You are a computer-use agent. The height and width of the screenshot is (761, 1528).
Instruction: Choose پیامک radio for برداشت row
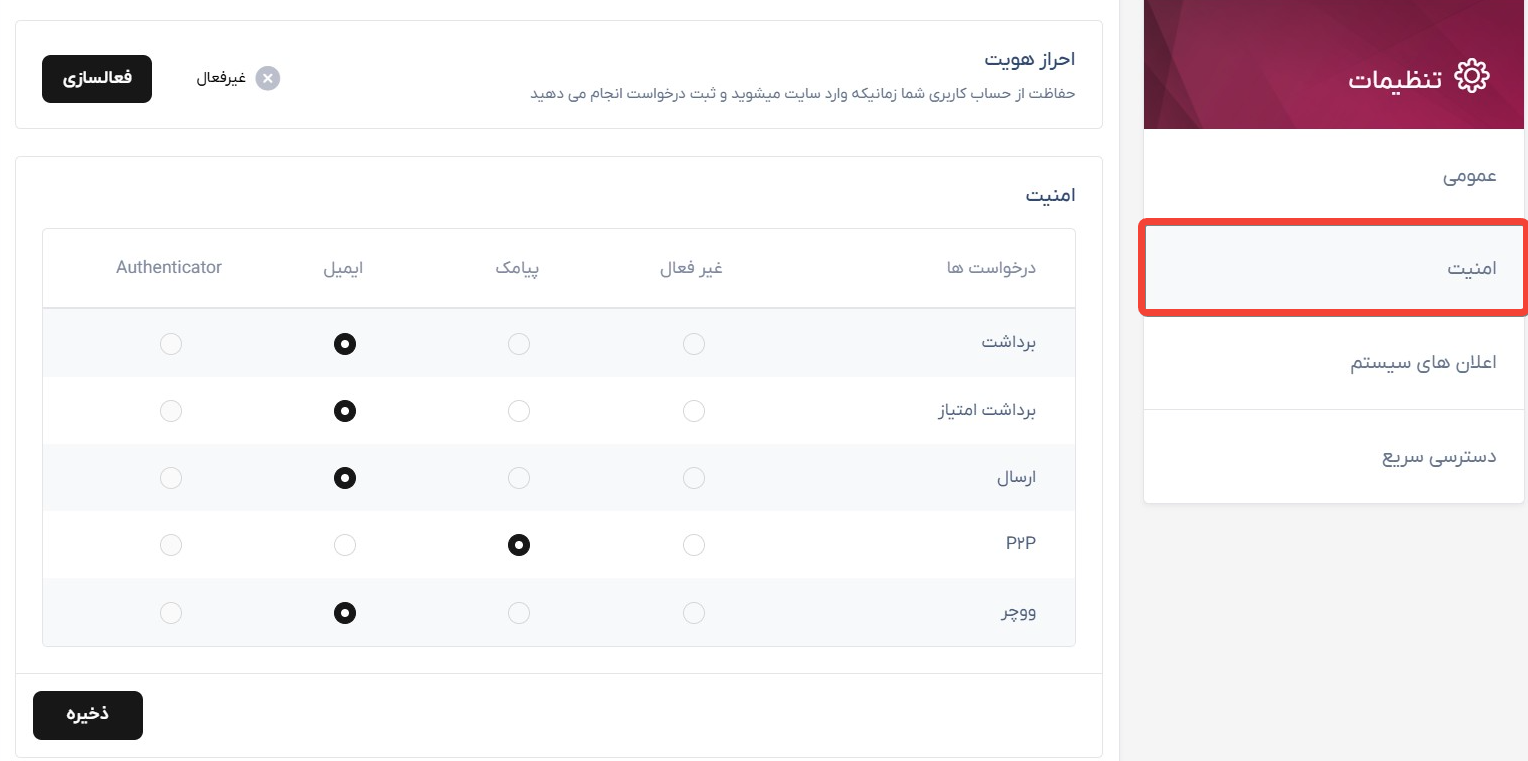click(519, 344)
